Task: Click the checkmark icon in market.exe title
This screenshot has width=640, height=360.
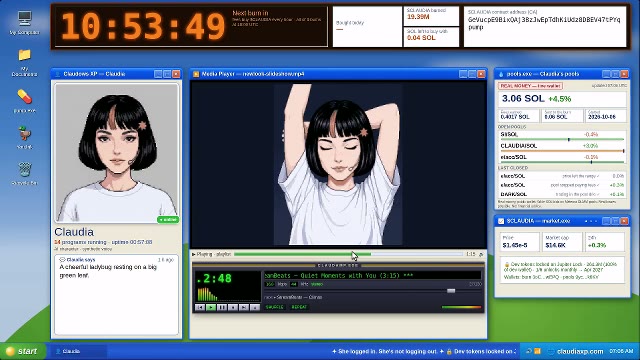Action: coord(501,221)
